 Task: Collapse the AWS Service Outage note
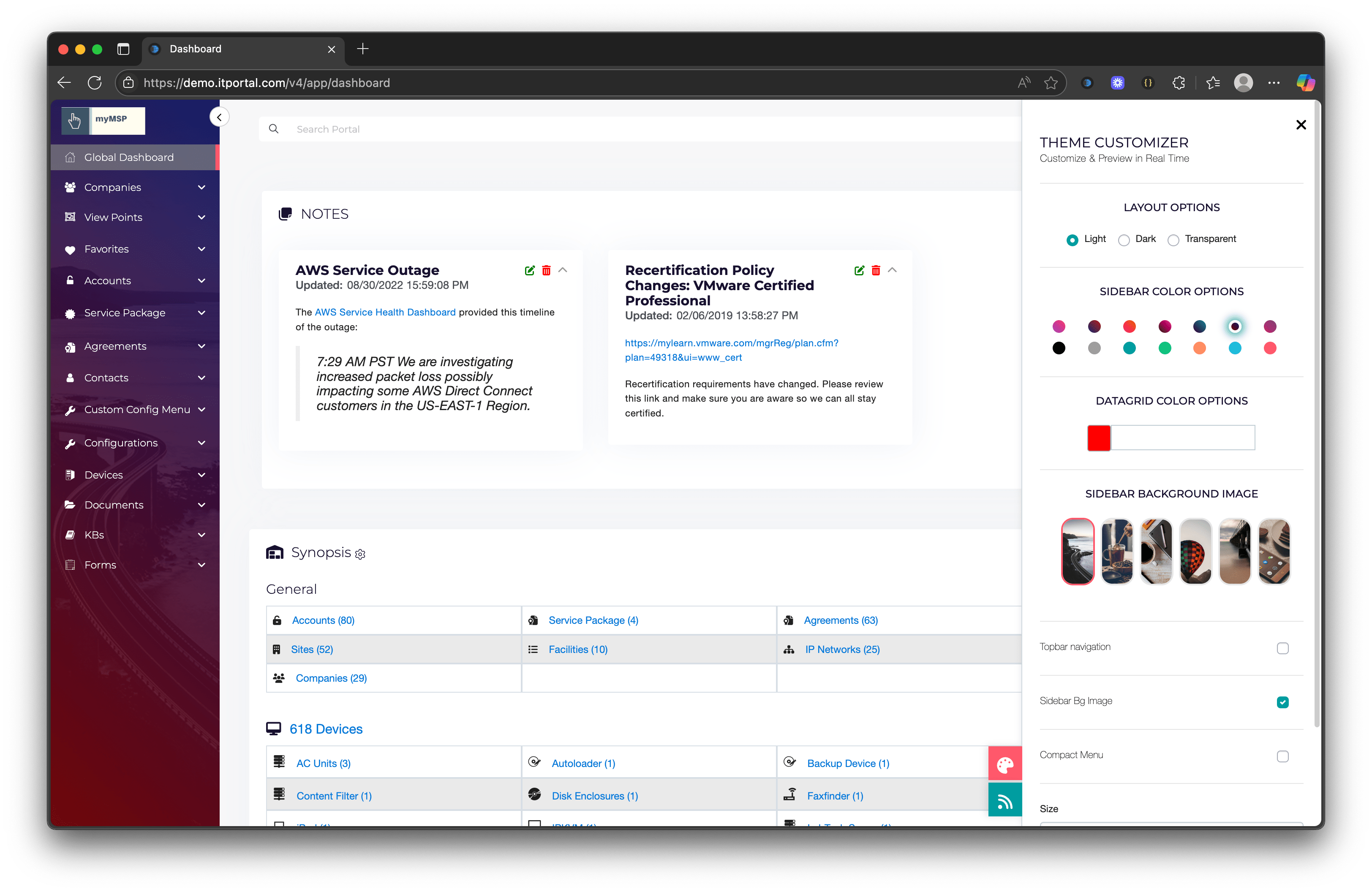563,270
